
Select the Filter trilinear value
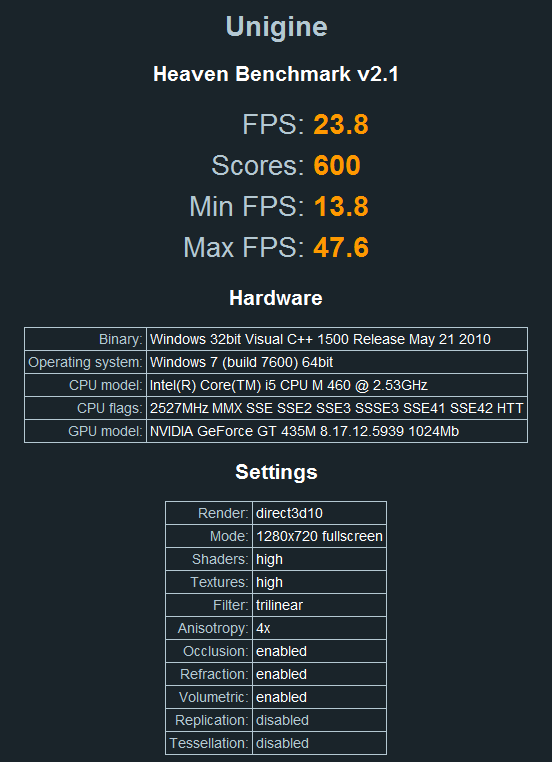(319, 605)
